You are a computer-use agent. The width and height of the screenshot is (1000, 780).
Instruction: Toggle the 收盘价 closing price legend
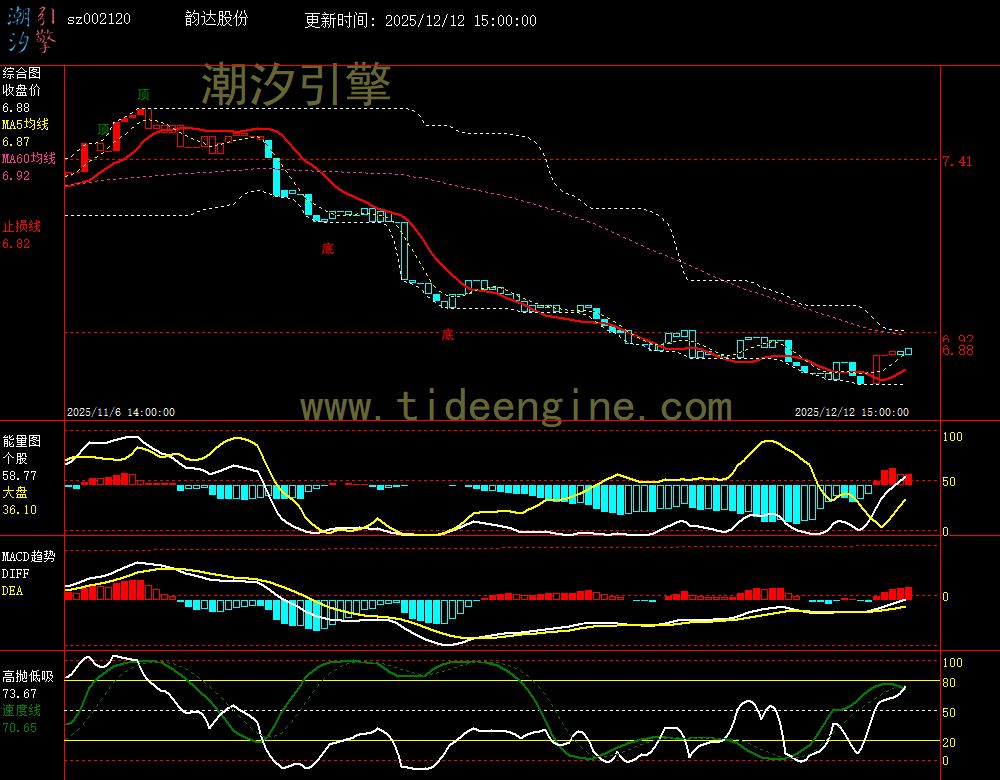coord(21,90)
